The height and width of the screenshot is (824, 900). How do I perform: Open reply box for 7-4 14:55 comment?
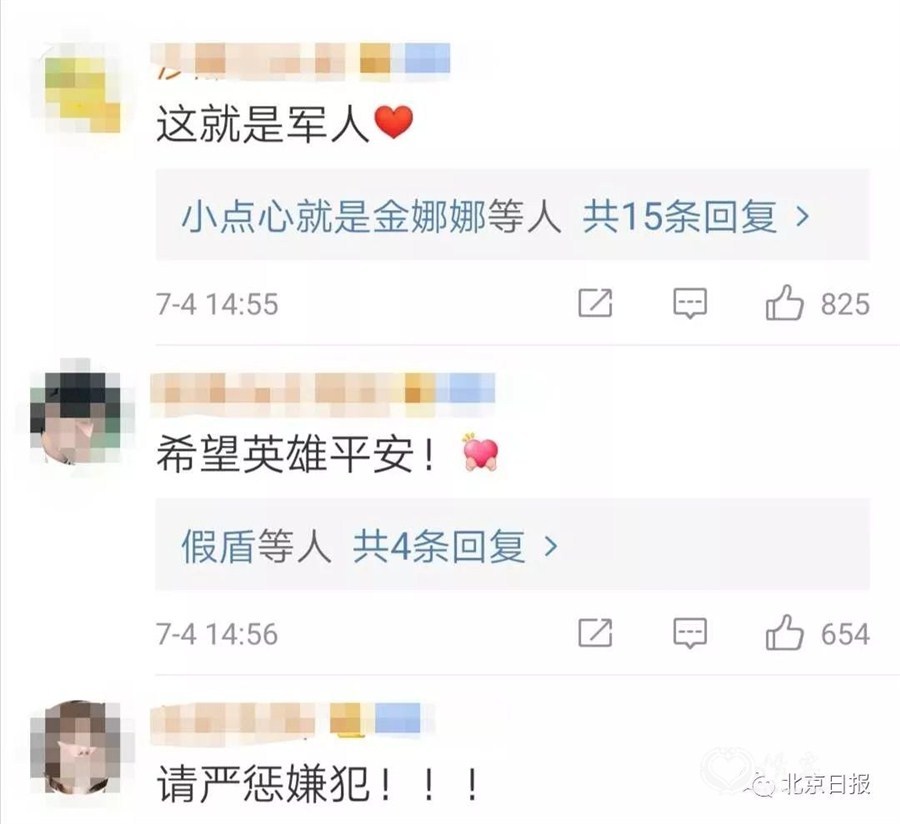[689, 303]
